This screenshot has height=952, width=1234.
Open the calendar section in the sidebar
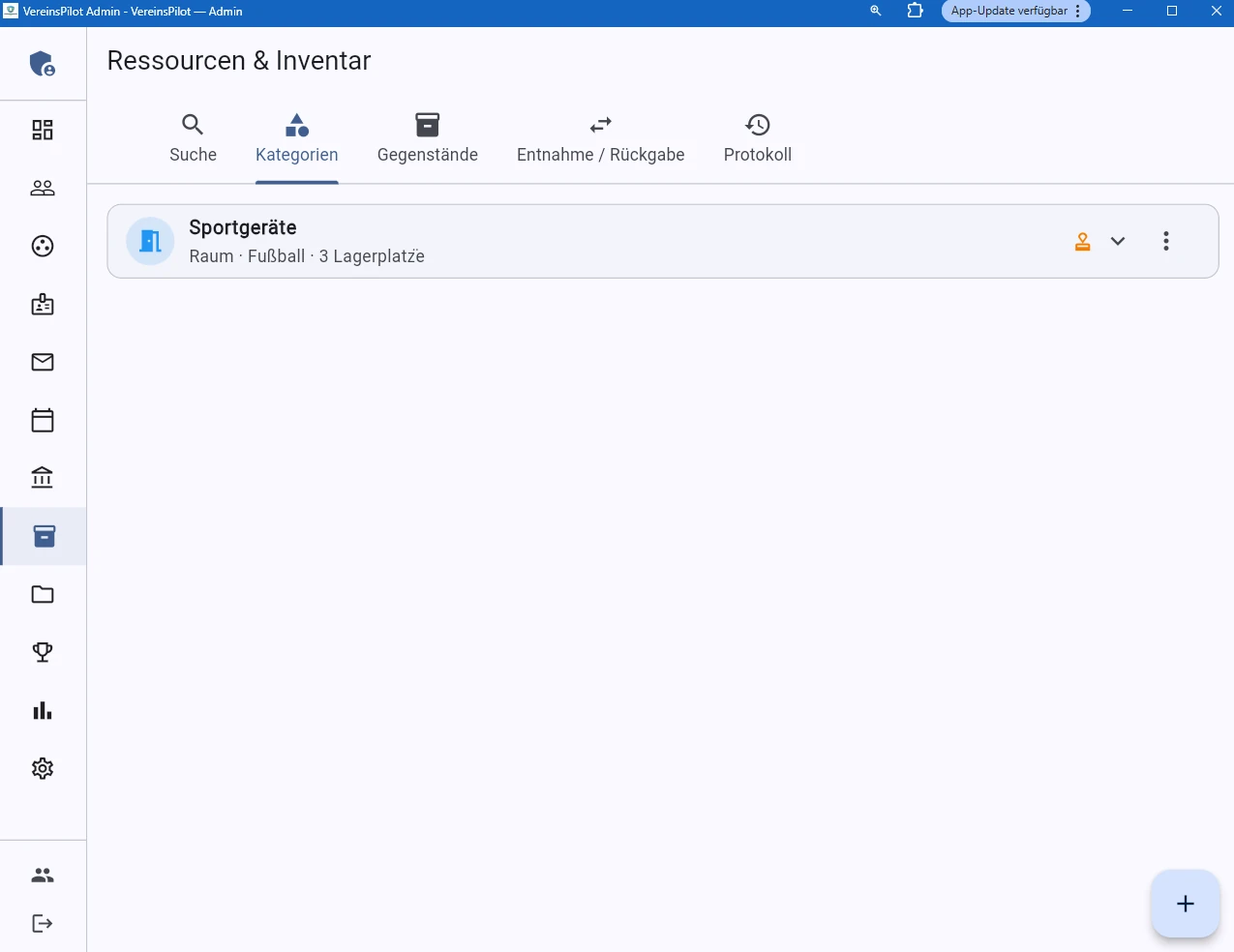[43, 420]
